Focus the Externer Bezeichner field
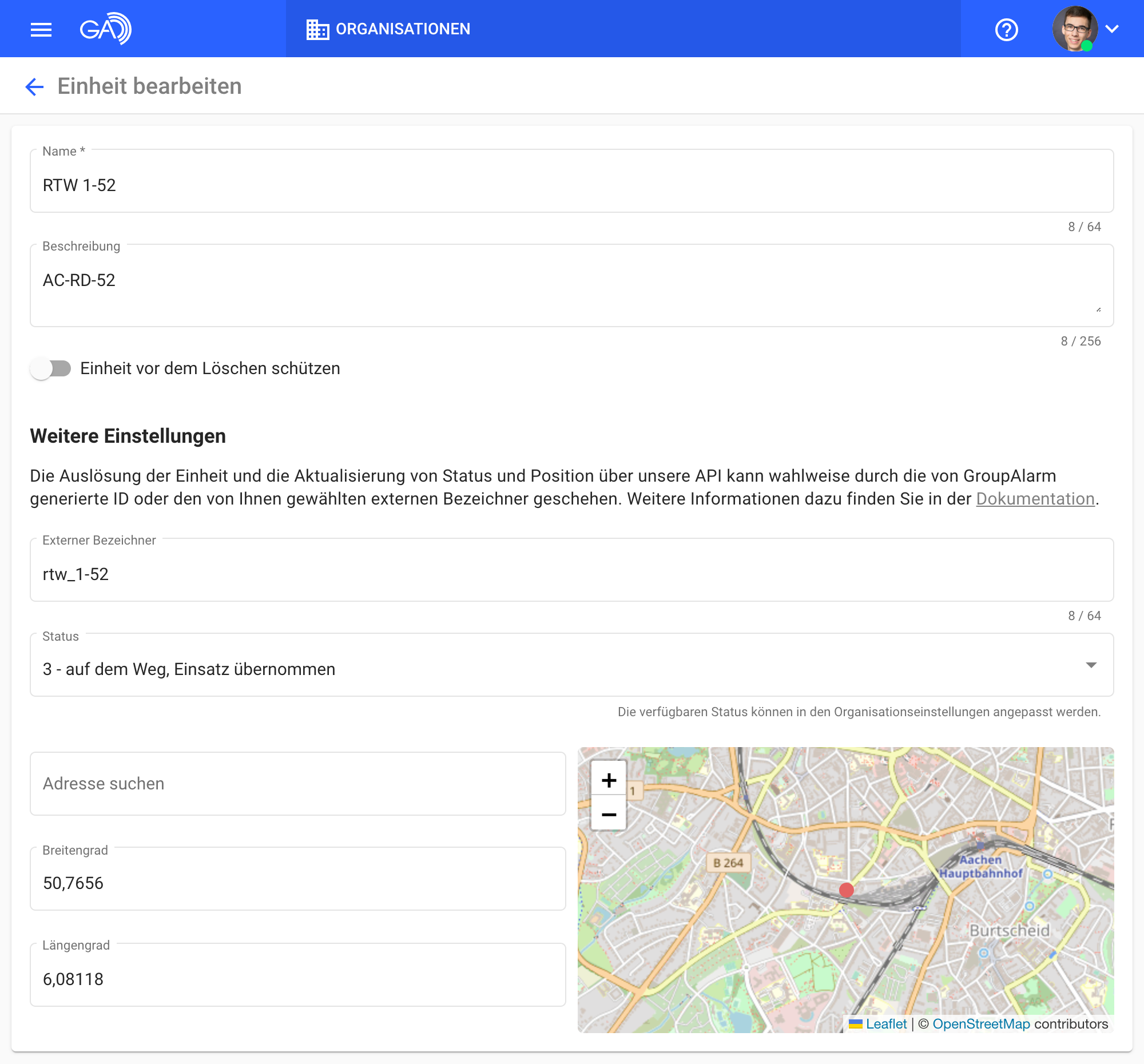Image resolution: width=1144 pixels, height=1064 pixels. [x=571, y=574]
